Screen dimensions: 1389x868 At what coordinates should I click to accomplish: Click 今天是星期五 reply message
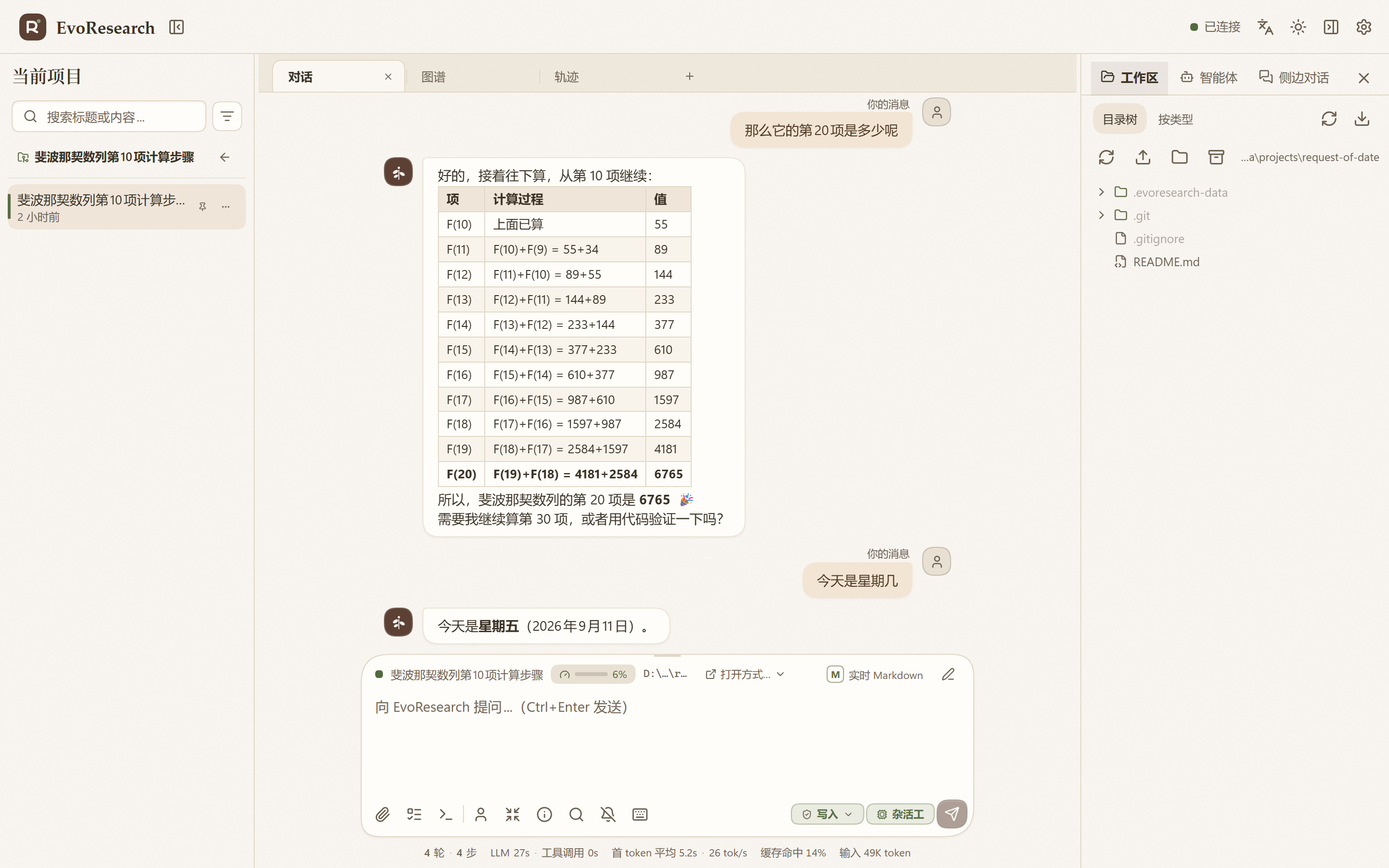pyautogui.click(x=546, y=626)
